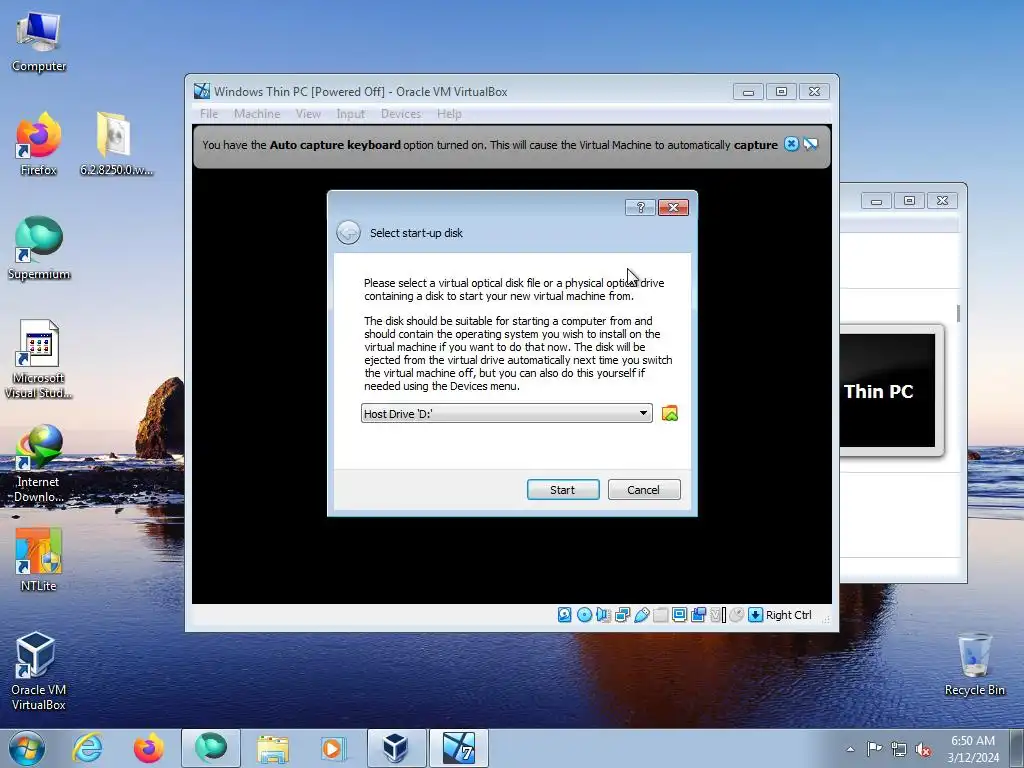The image size is (1024, 768).
Task: Show hidden system tray icons
Action: click(x=850, y=749)
